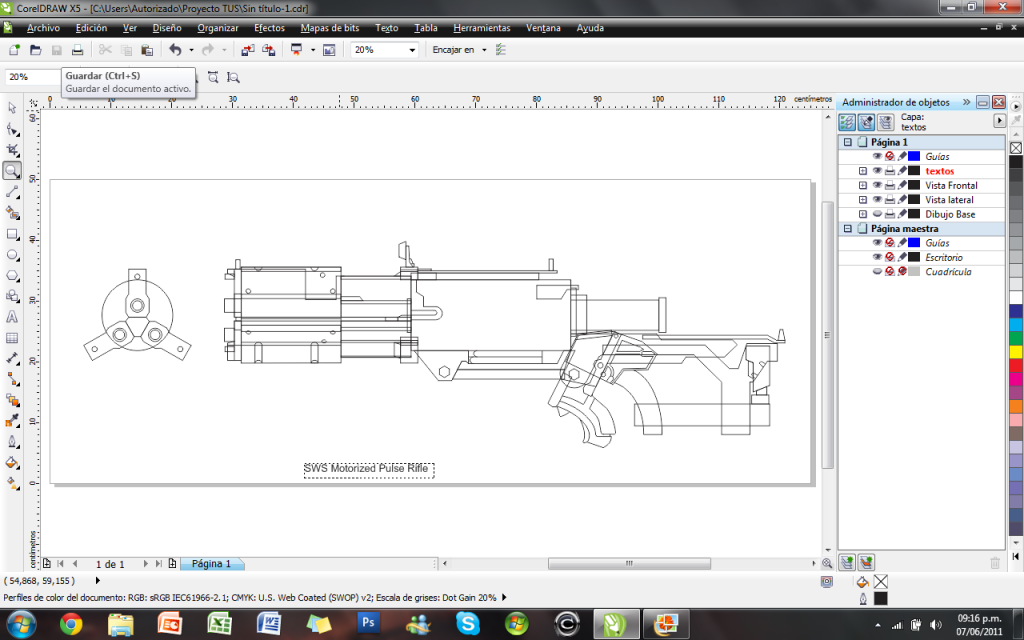Select the Text tool
Screen dimensions: 1024x640
click(x=12, y=317)
